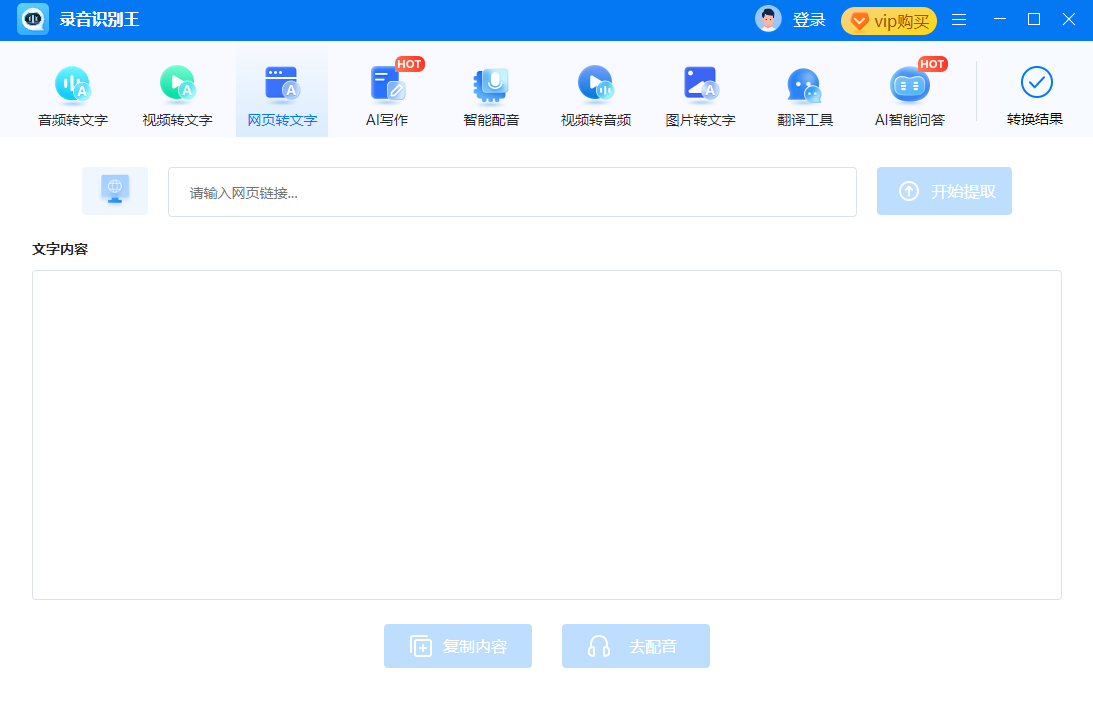Open the 音频转文字 audio-to-text tool

tap(72, 97)
